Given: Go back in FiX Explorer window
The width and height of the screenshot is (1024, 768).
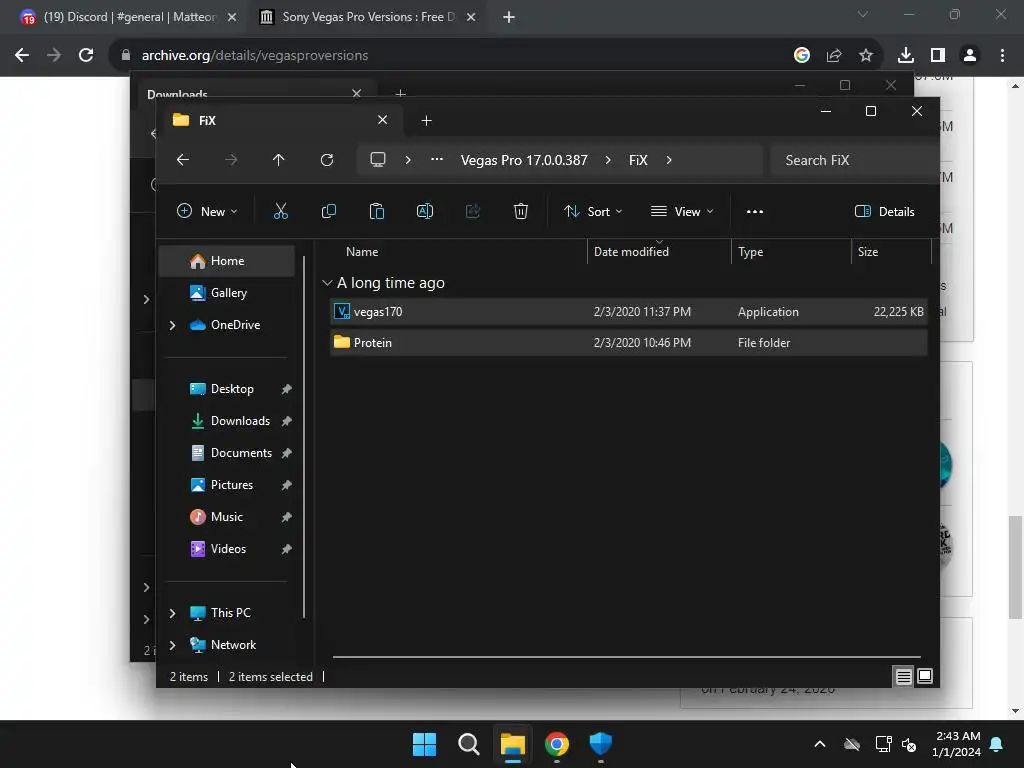Looking at the screenshot, I should click(x=183, y=160).
